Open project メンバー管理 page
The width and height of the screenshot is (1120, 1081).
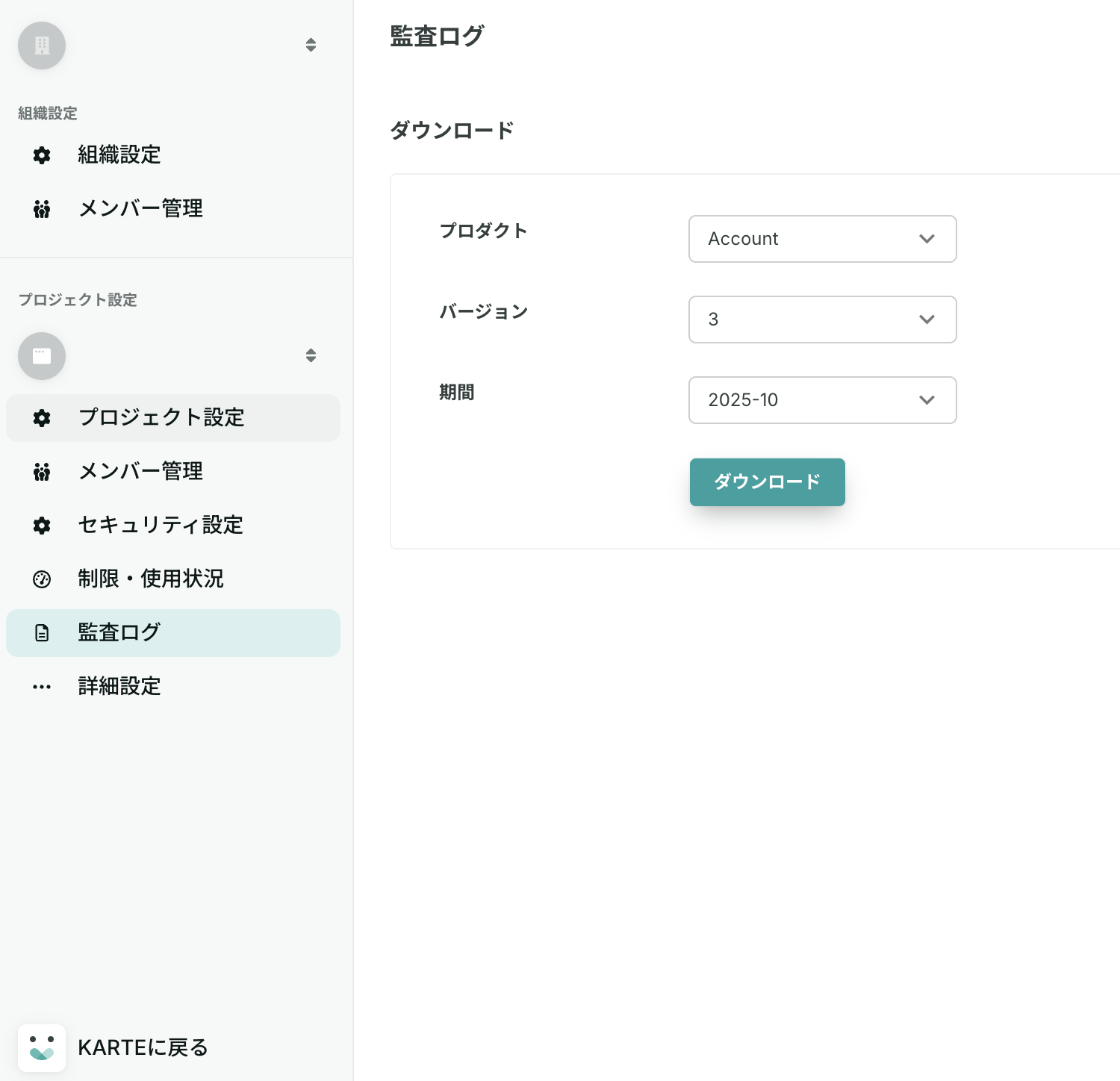173,472
